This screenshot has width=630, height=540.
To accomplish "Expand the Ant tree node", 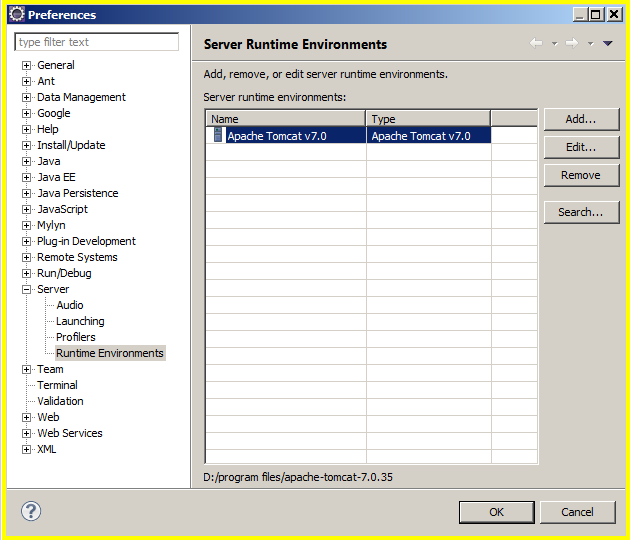I will [x=26, y=81].
